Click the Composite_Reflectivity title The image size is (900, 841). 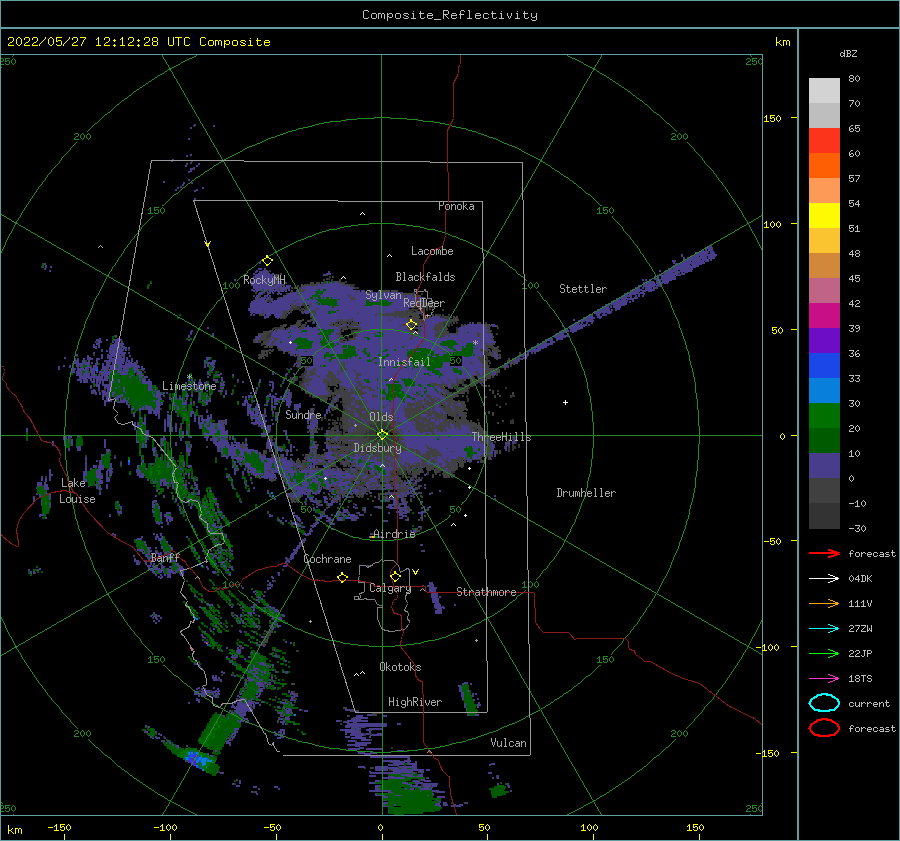449,15
